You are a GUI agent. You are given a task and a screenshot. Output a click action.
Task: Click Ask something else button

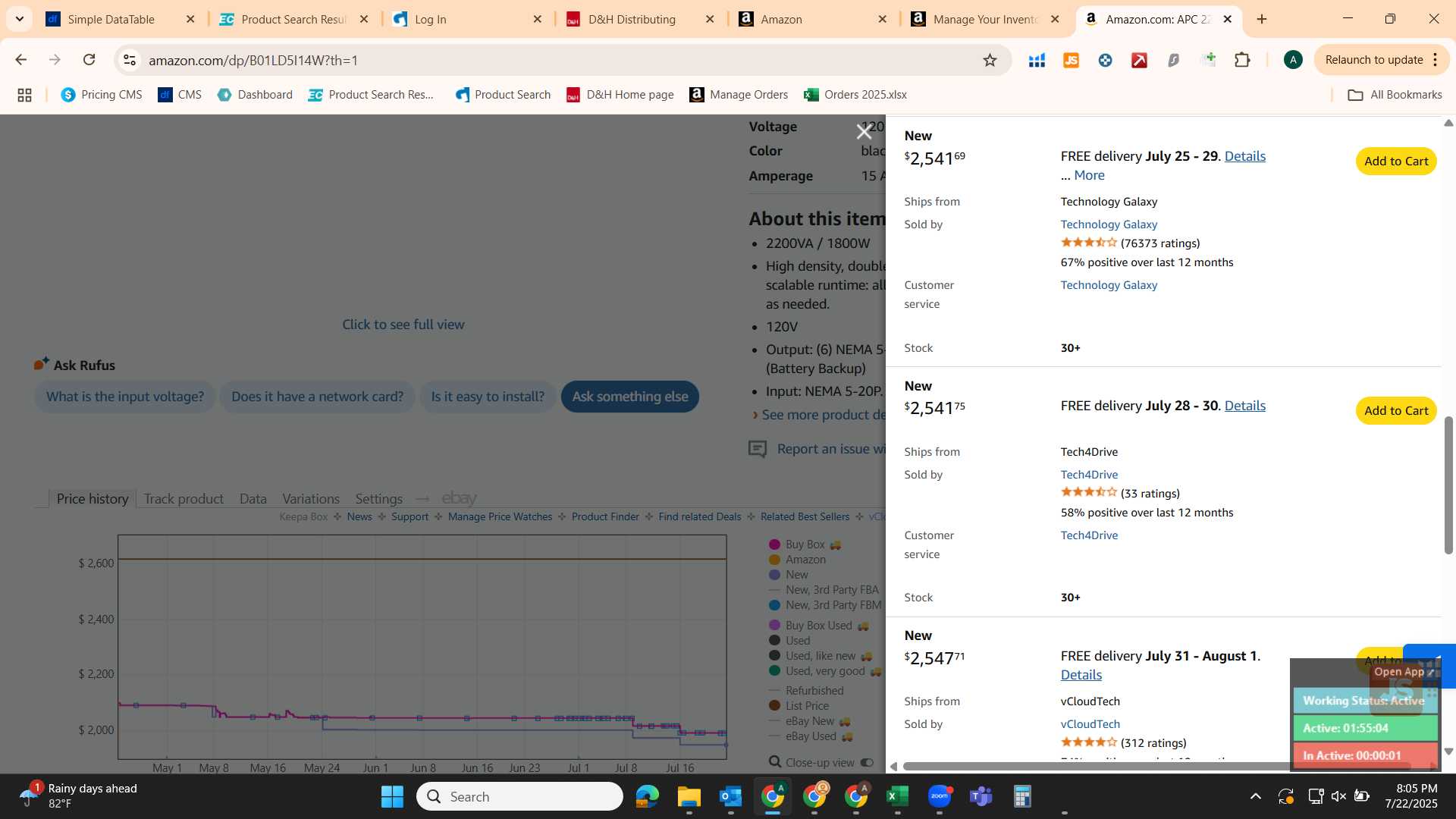[629, 397]
